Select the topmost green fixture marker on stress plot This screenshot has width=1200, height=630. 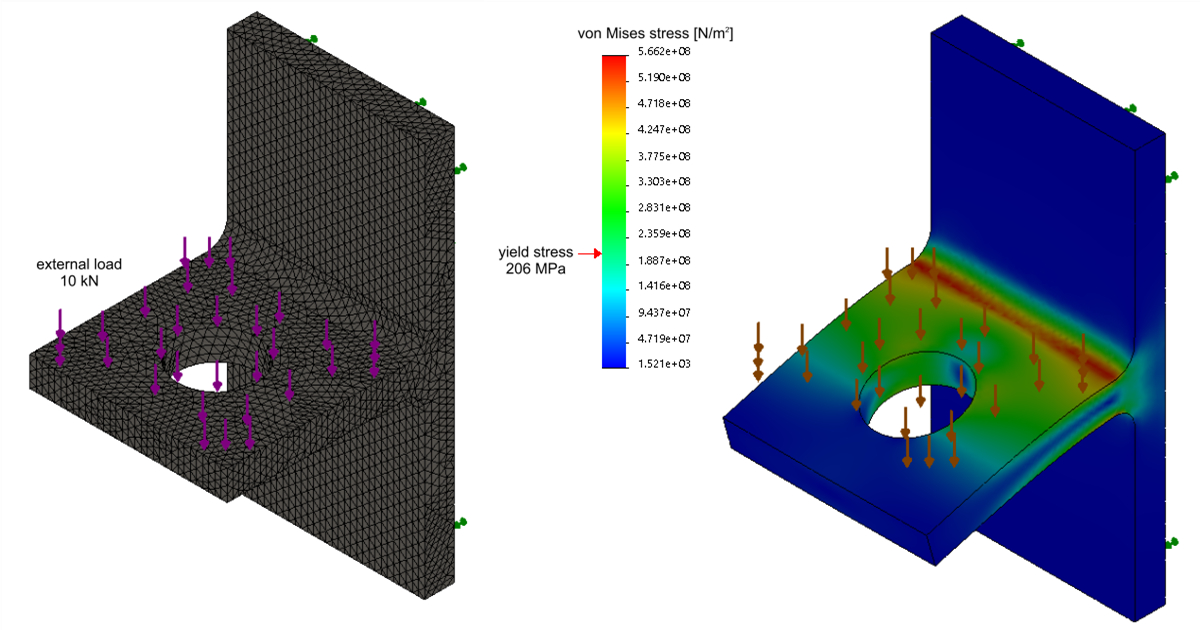tap(1019, 43)
